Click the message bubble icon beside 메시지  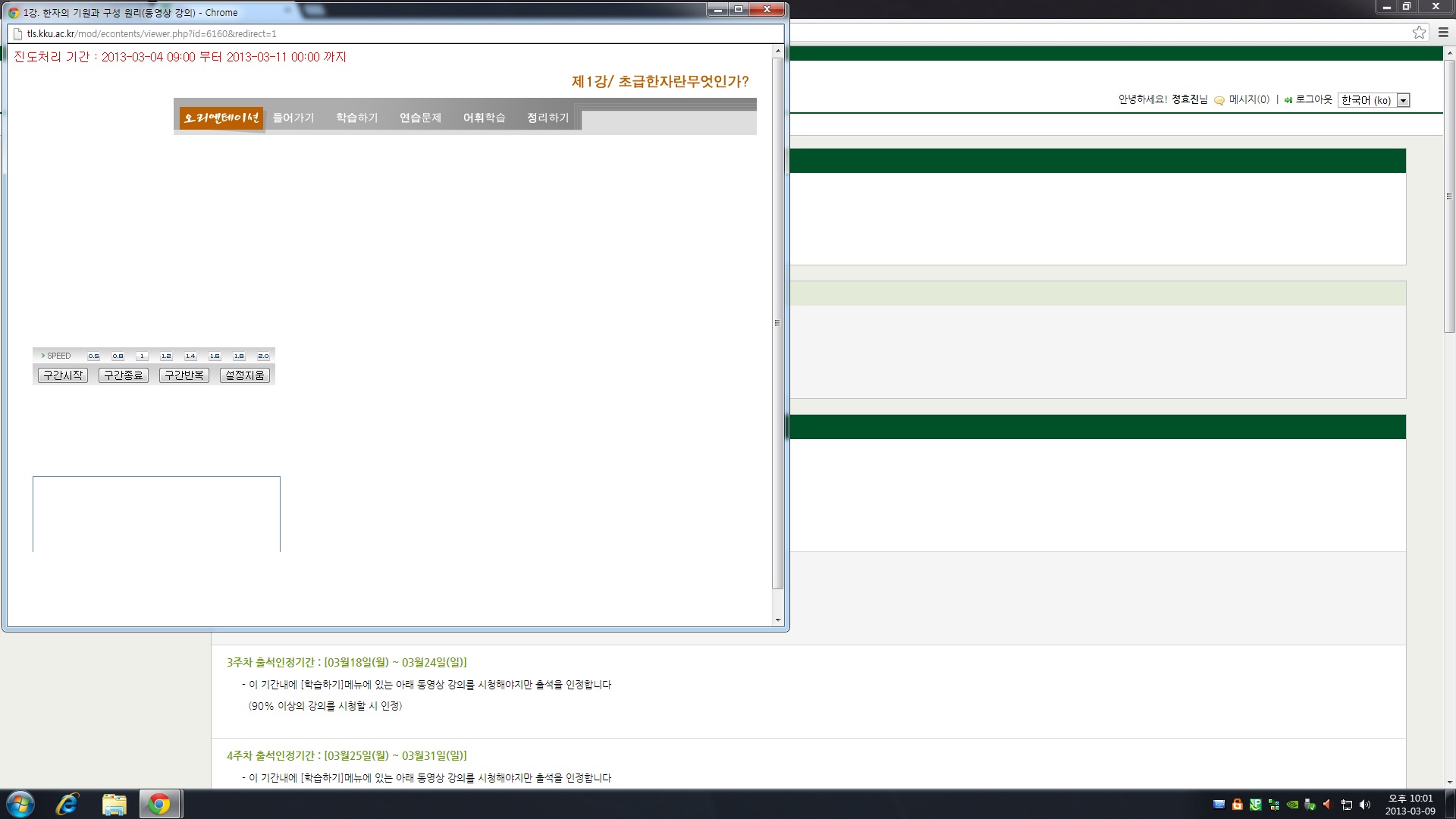(x=1219, y=100)
